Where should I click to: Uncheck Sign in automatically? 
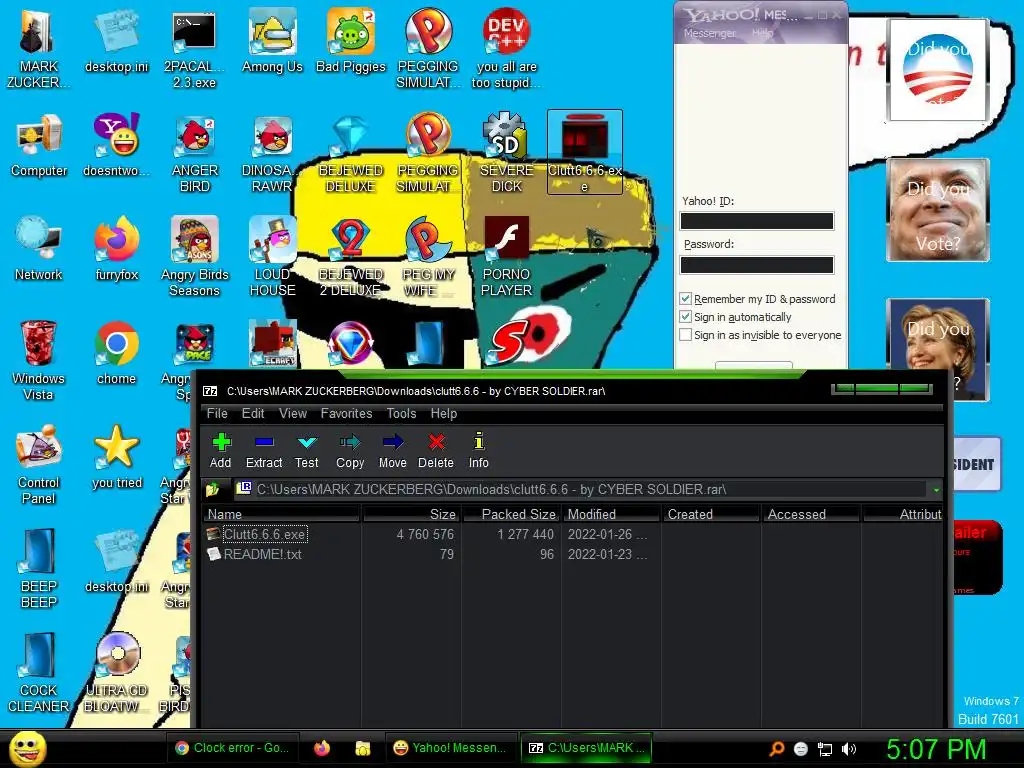(x=685, y=317)
